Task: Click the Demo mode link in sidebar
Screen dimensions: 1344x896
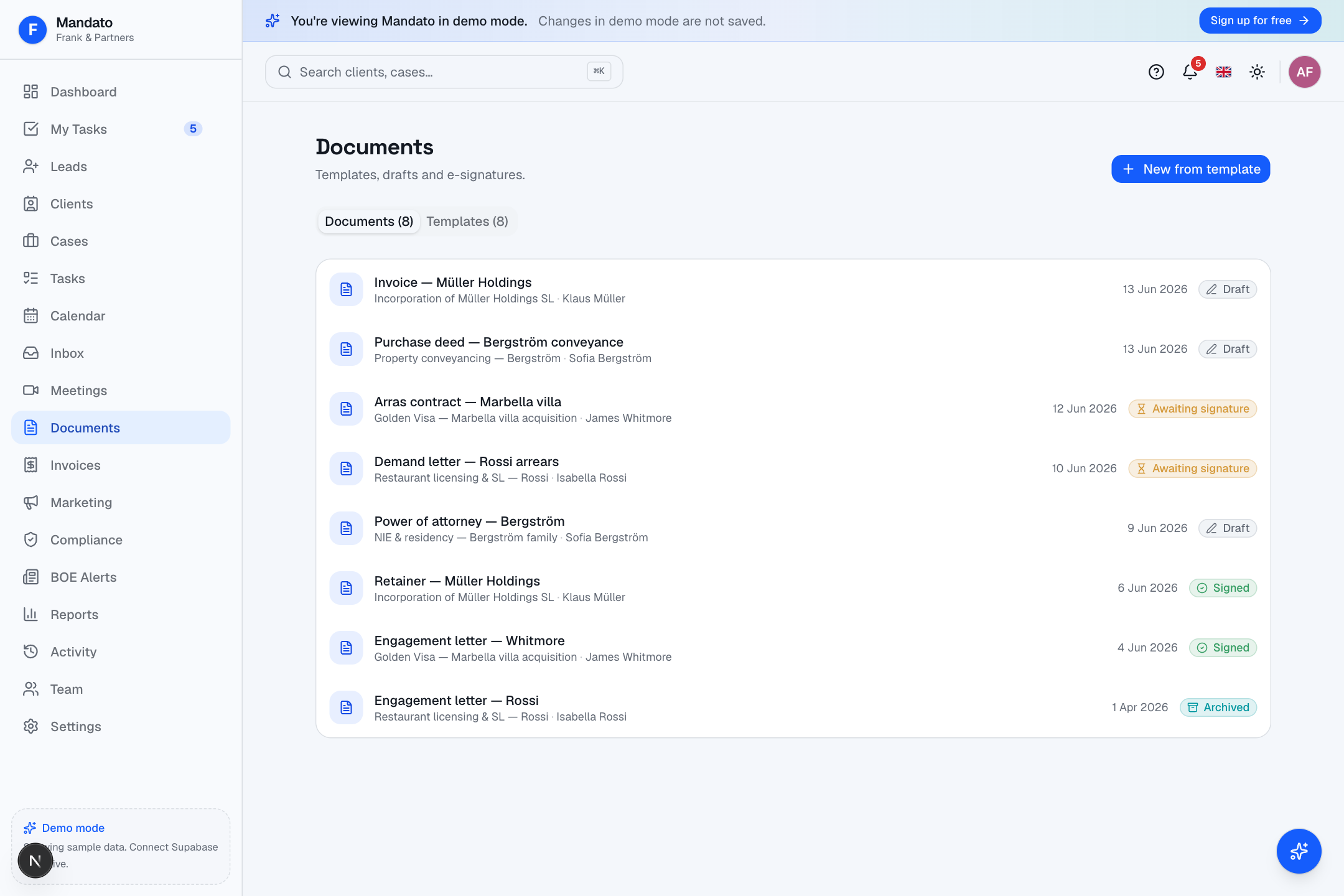Action: [73, 828]
